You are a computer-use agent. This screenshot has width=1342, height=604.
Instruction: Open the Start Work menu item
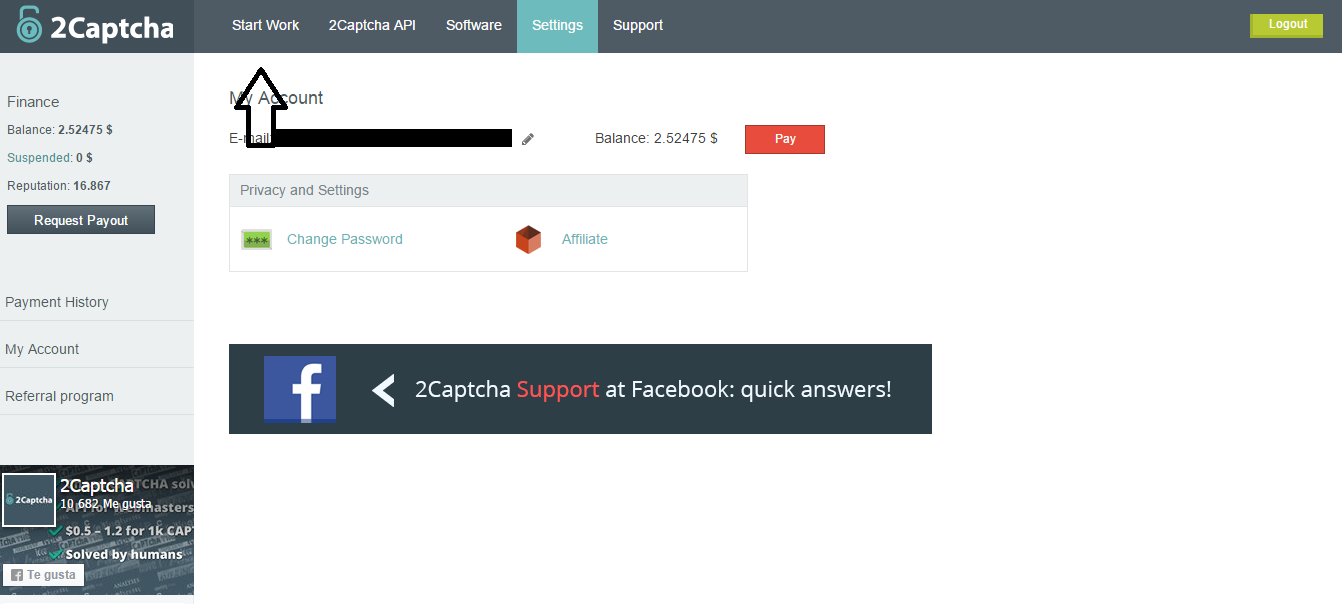[x=265, y=26]
